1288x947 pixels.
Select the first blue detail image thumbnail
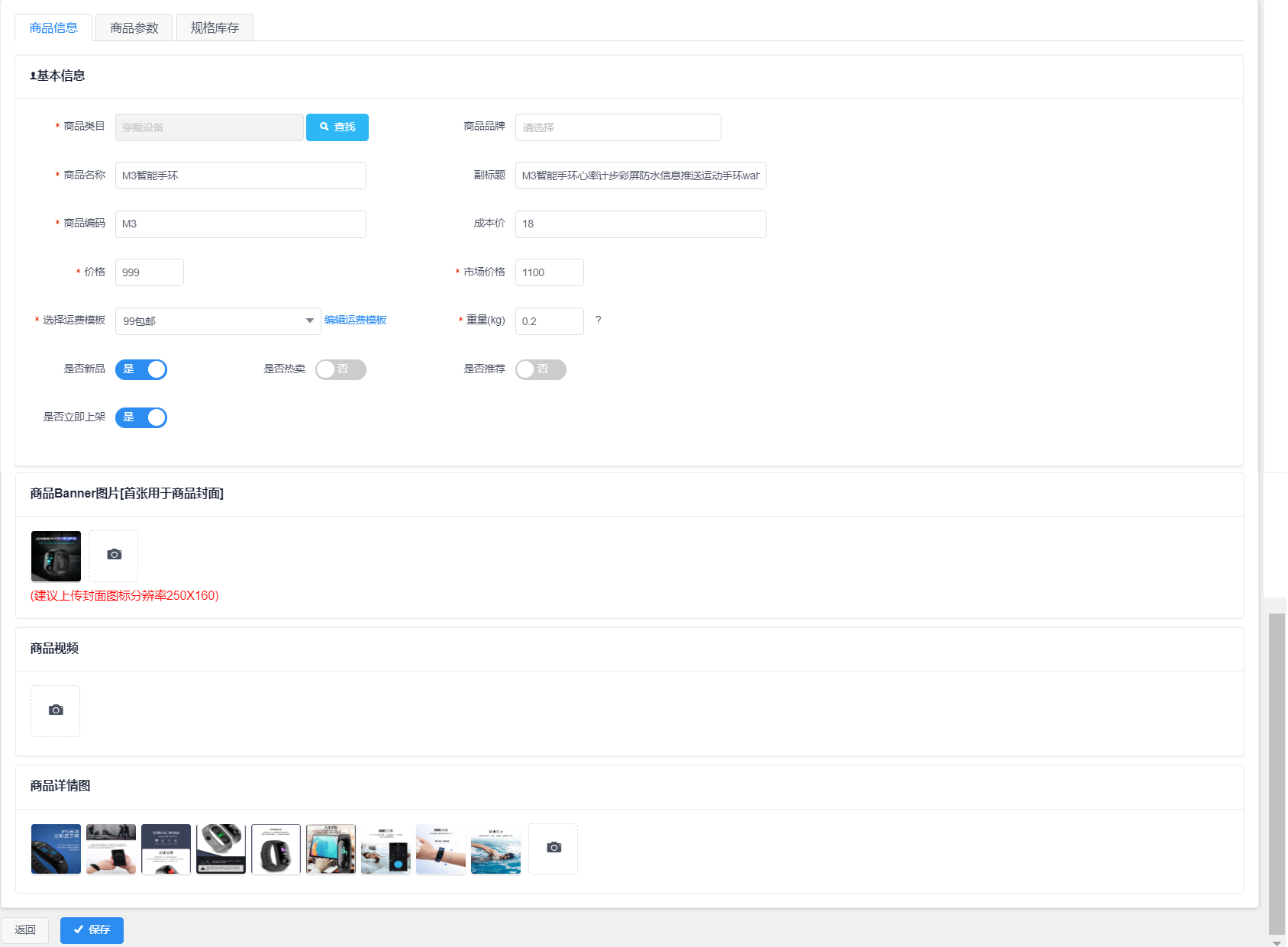point(56,849)
